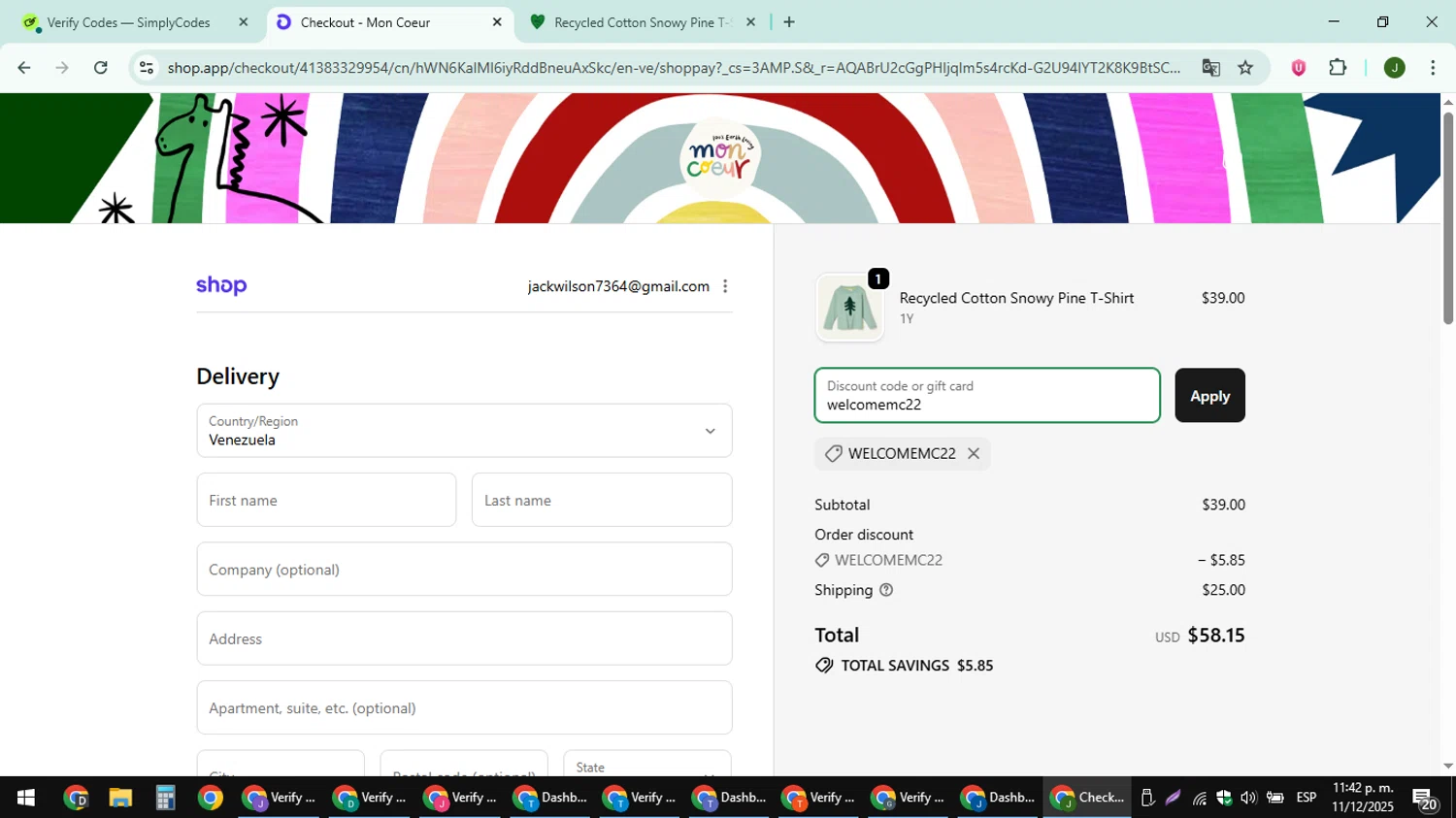Close the Checkout - Mon Coeur tab
Viewport: 1456px width, 818px height.
(x=497, y=21)
